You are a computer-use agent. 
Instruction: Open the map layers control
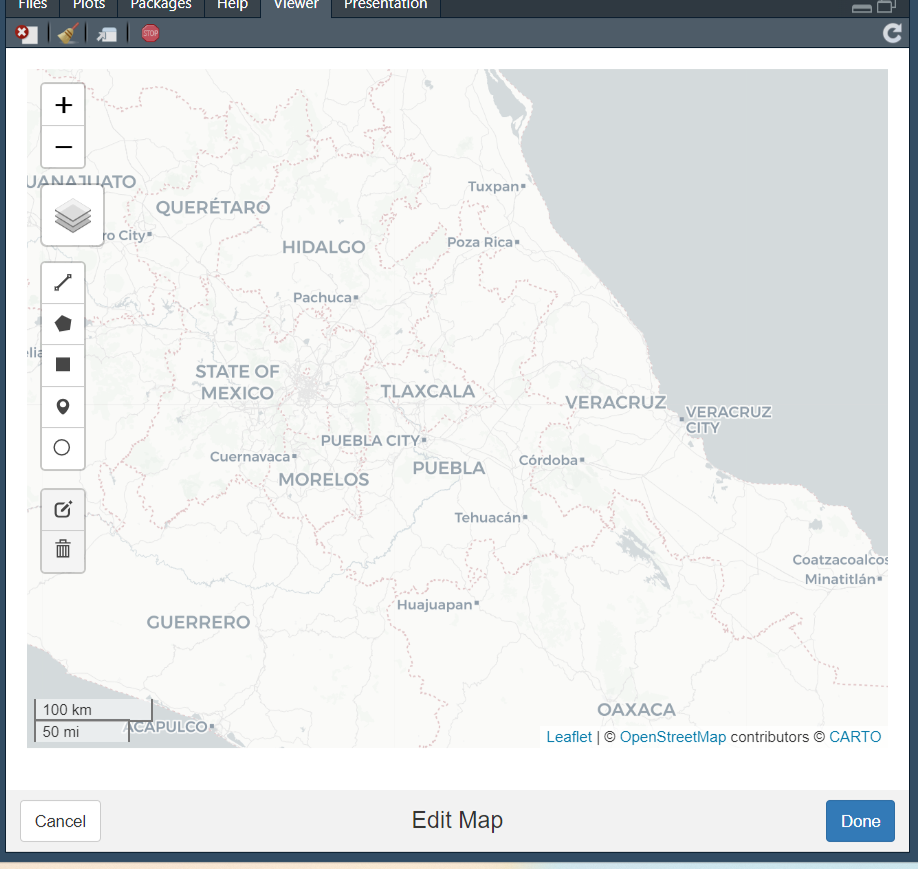pos(72,215)
